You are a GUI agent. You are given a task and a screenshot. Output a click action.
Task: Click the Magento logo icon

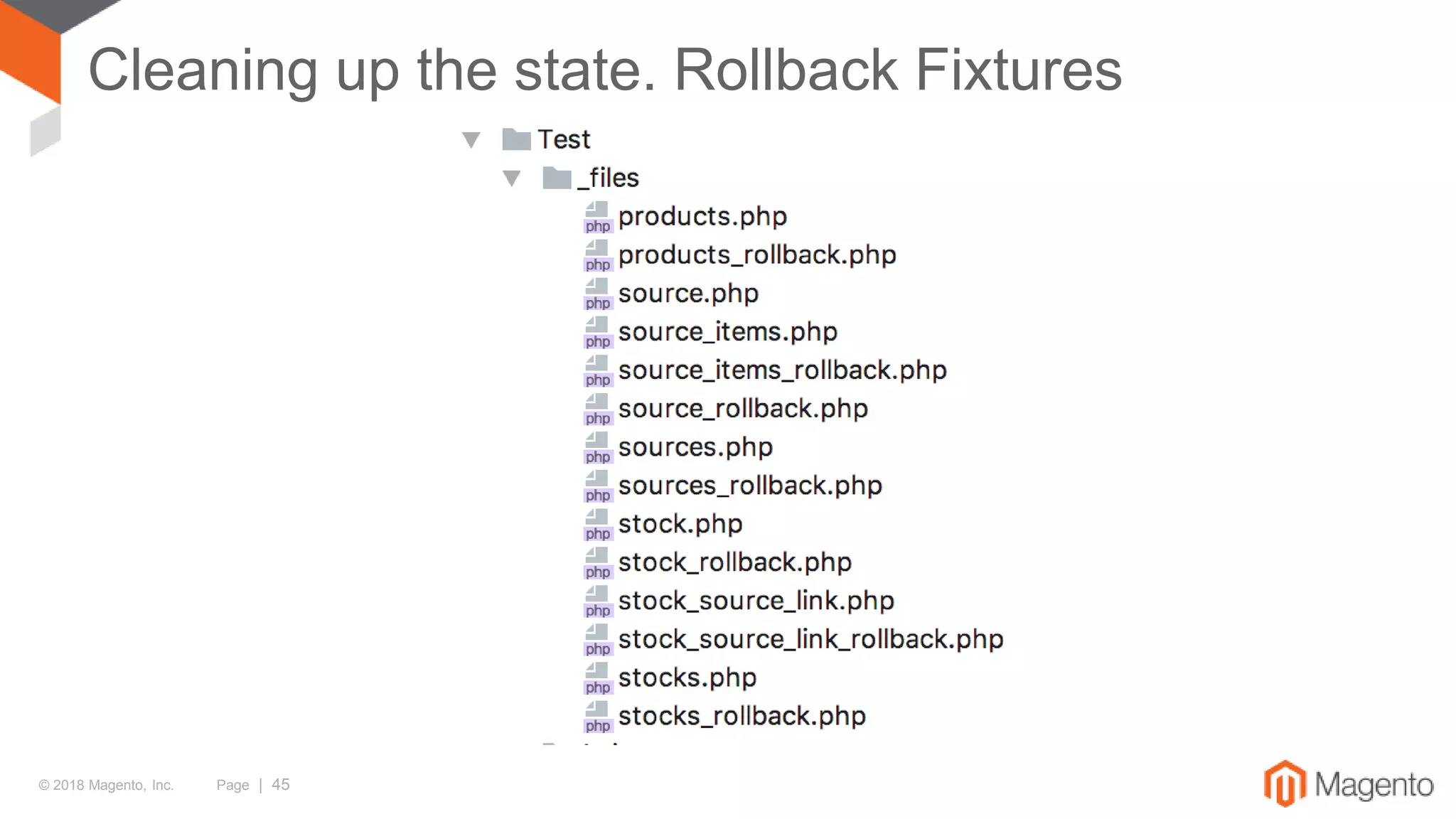point(1285,783)
